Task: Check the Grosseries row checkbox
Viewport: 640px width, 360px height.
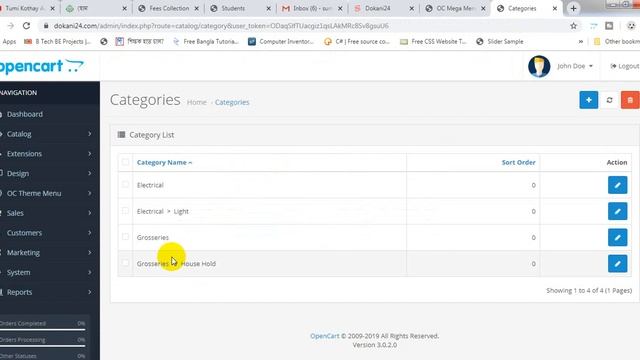Action: [x=125, y=237]
